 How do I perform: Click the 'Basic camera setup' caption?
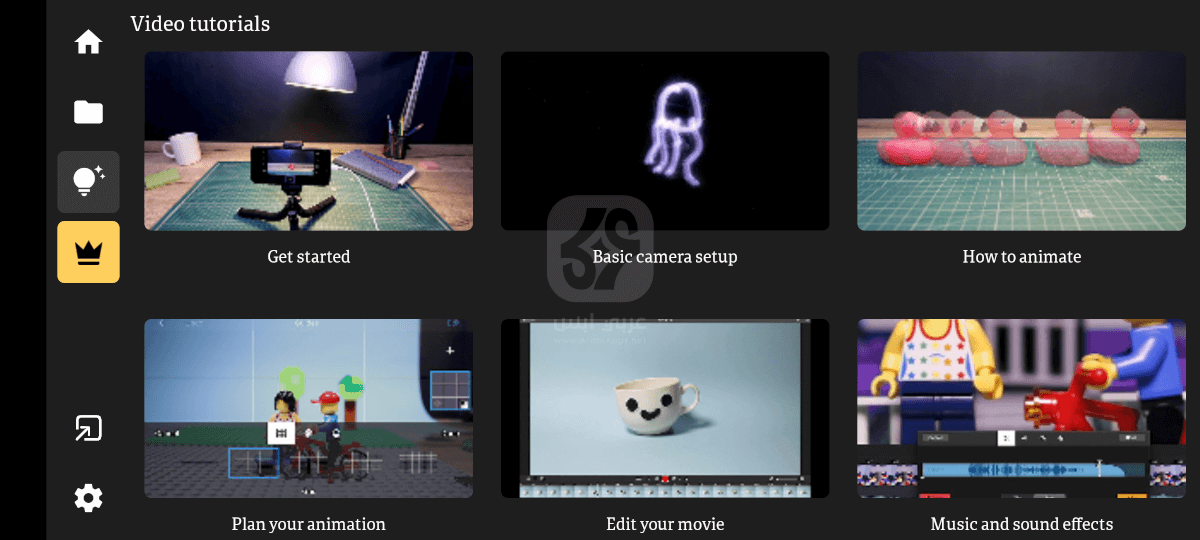click(x=665, y=257)
